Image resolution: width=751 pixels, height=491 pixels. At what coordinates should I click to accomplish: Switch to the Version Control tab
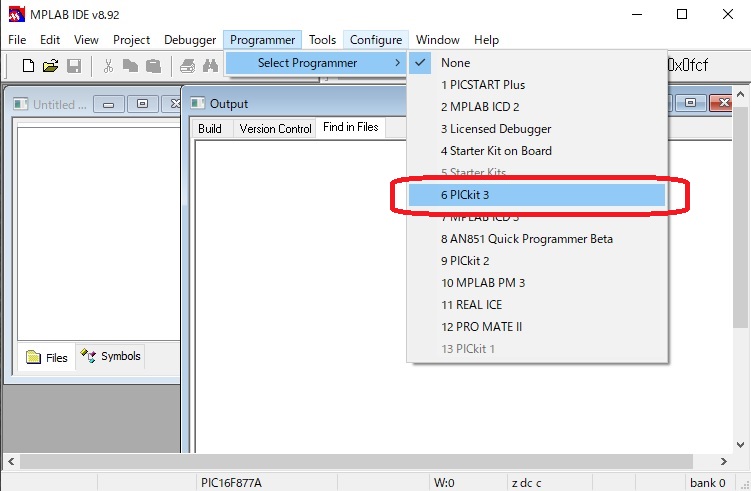[275, 129]
